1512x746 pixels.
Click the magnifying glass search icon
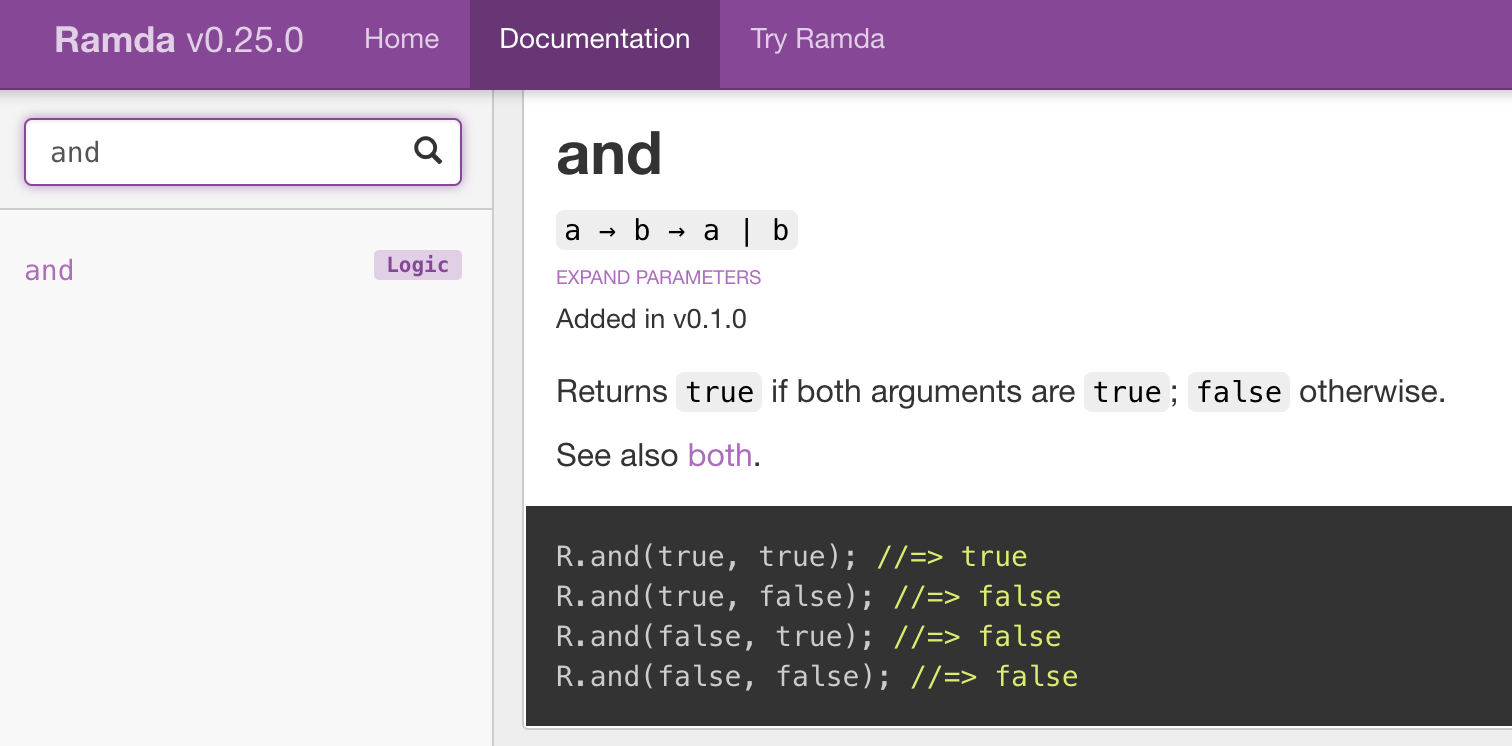428,151
